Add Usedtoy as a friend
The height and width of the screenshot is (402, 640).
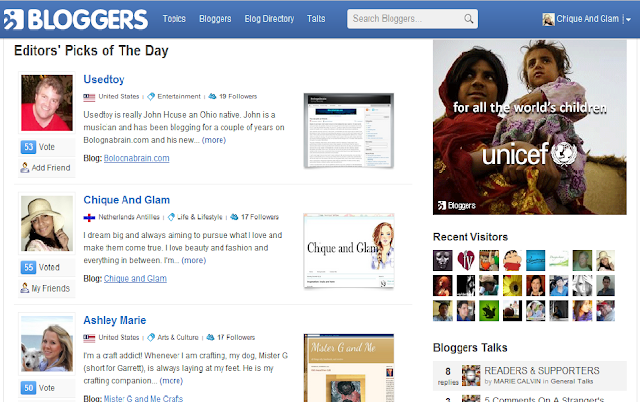tap(45, 168)
